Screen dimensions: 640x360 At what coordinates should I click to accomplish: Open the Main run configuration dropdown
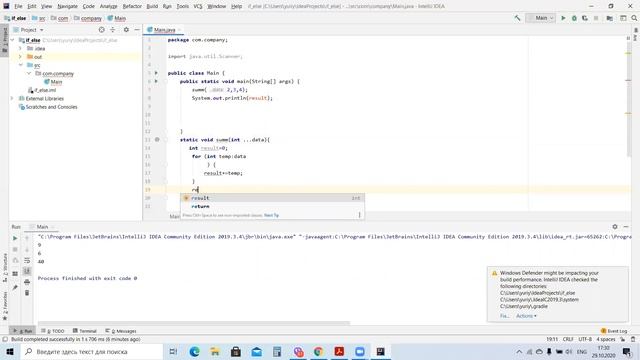pos(541,18)
